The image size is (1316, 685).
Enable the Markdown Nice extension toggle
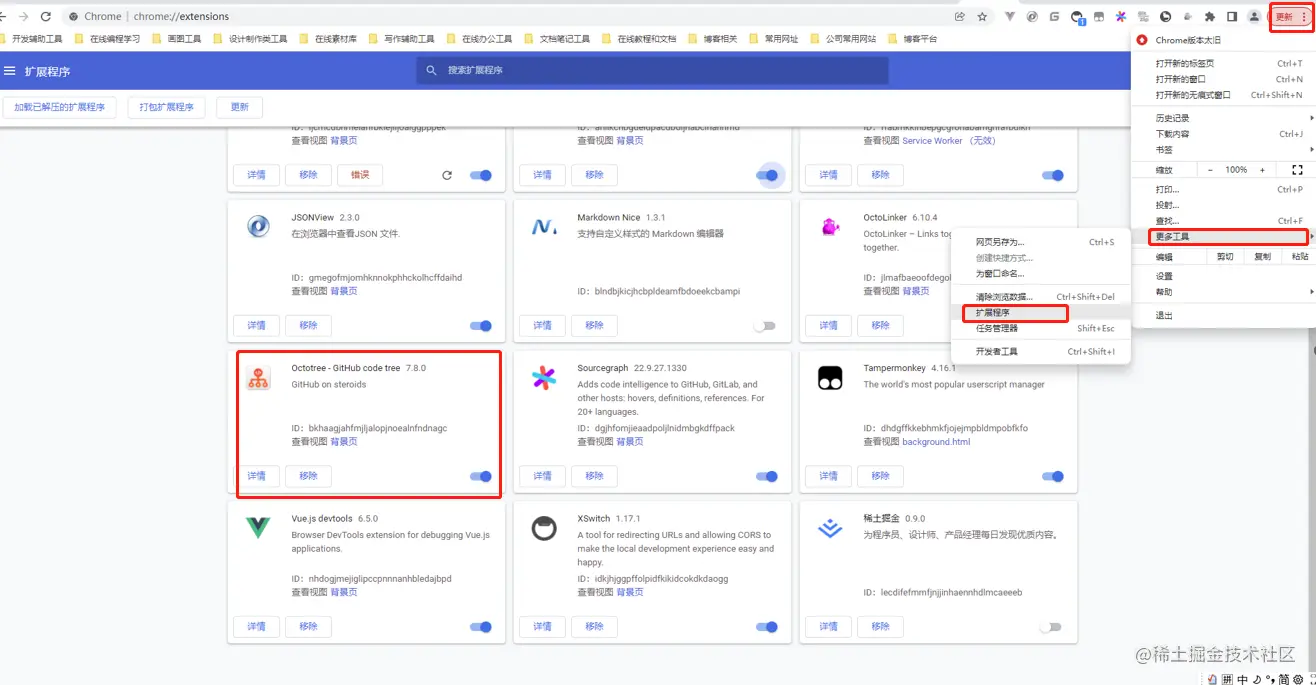point(765,326)
